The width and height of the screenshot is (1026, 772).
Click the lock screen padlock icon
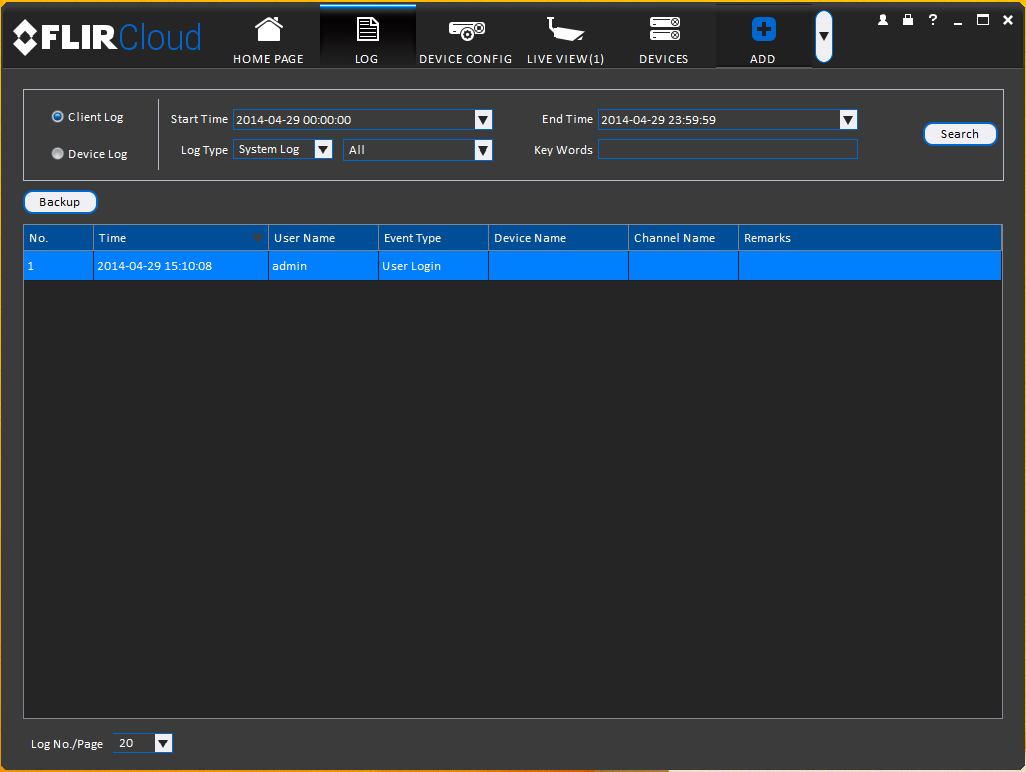[908, 20]
